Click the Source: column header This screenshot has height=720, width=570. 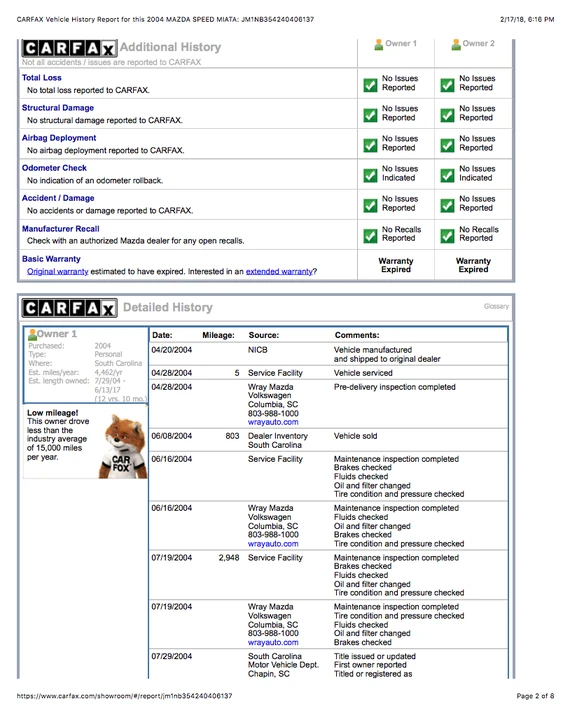(x=264, y=335)
